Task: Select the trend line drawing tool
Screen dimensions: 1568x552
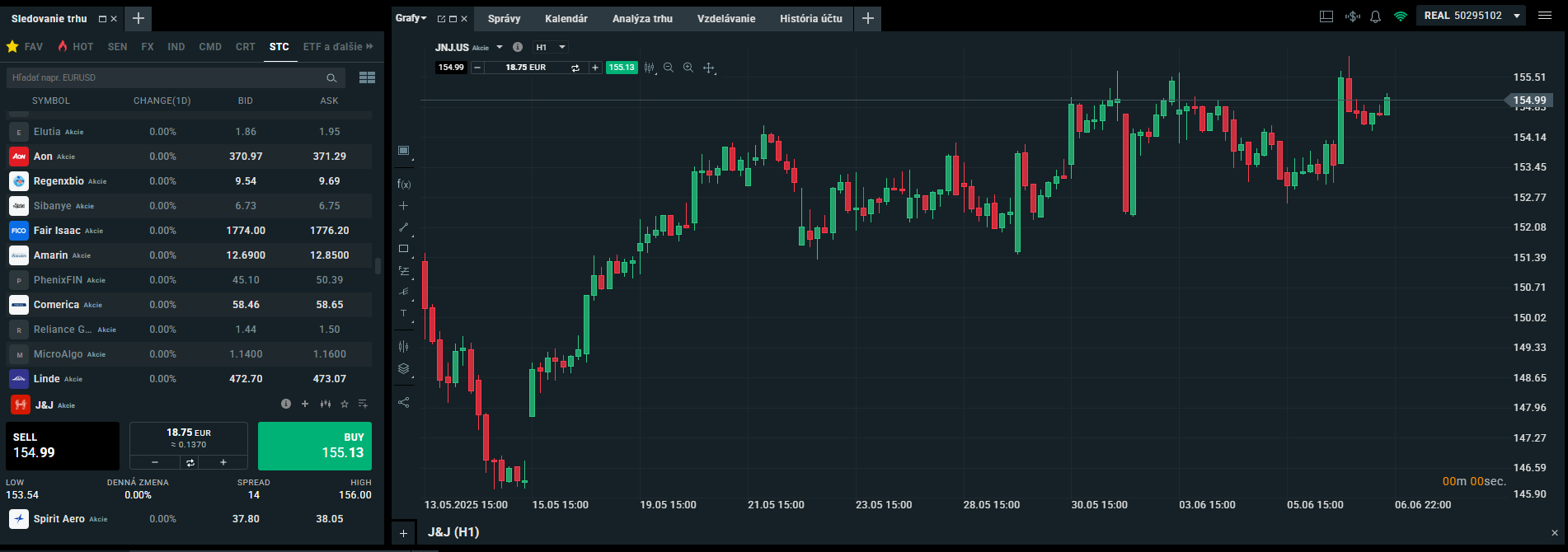Action: [x=403, y=227]
